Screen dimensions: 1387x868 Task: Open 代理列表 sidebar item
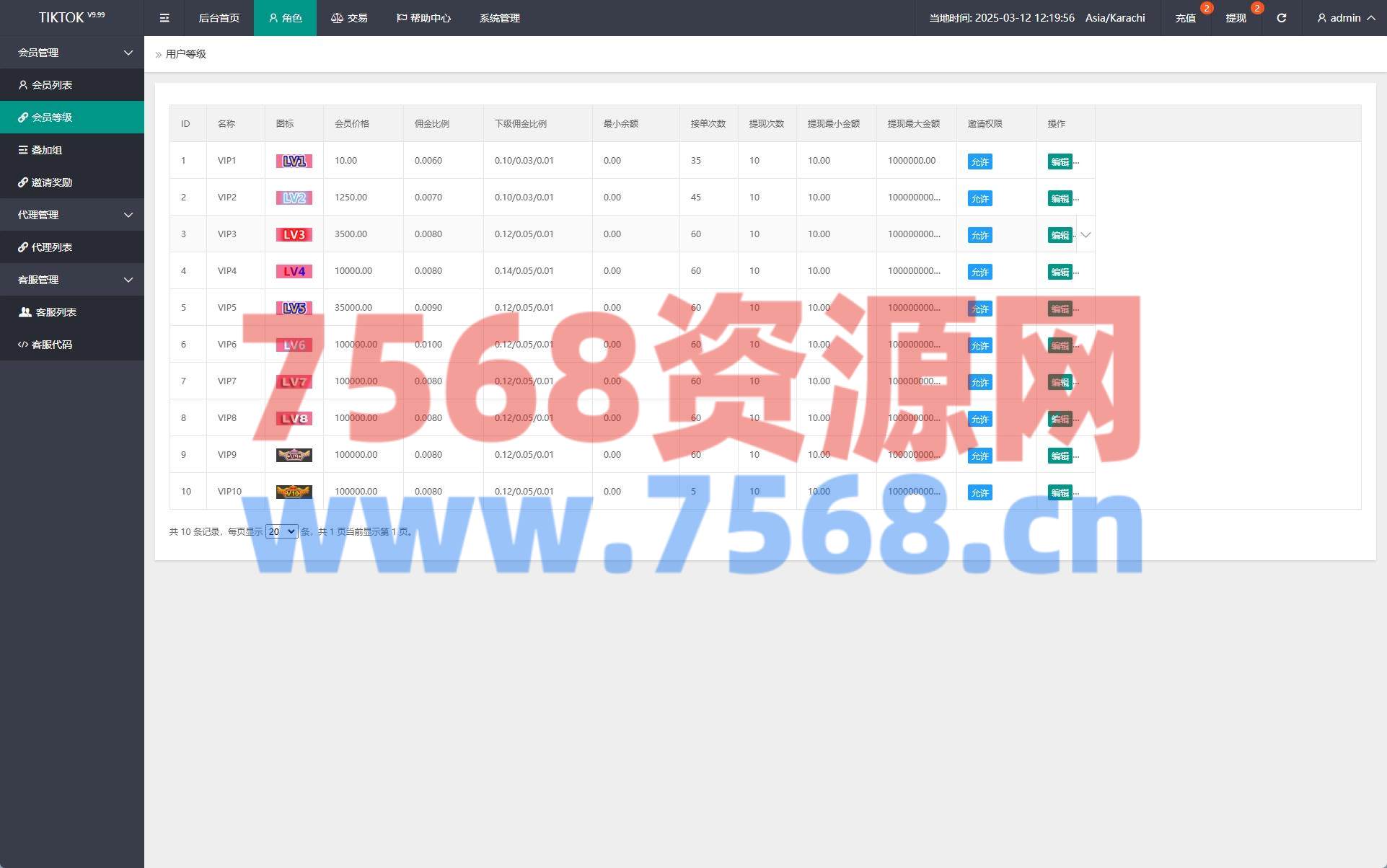(51, 247)
